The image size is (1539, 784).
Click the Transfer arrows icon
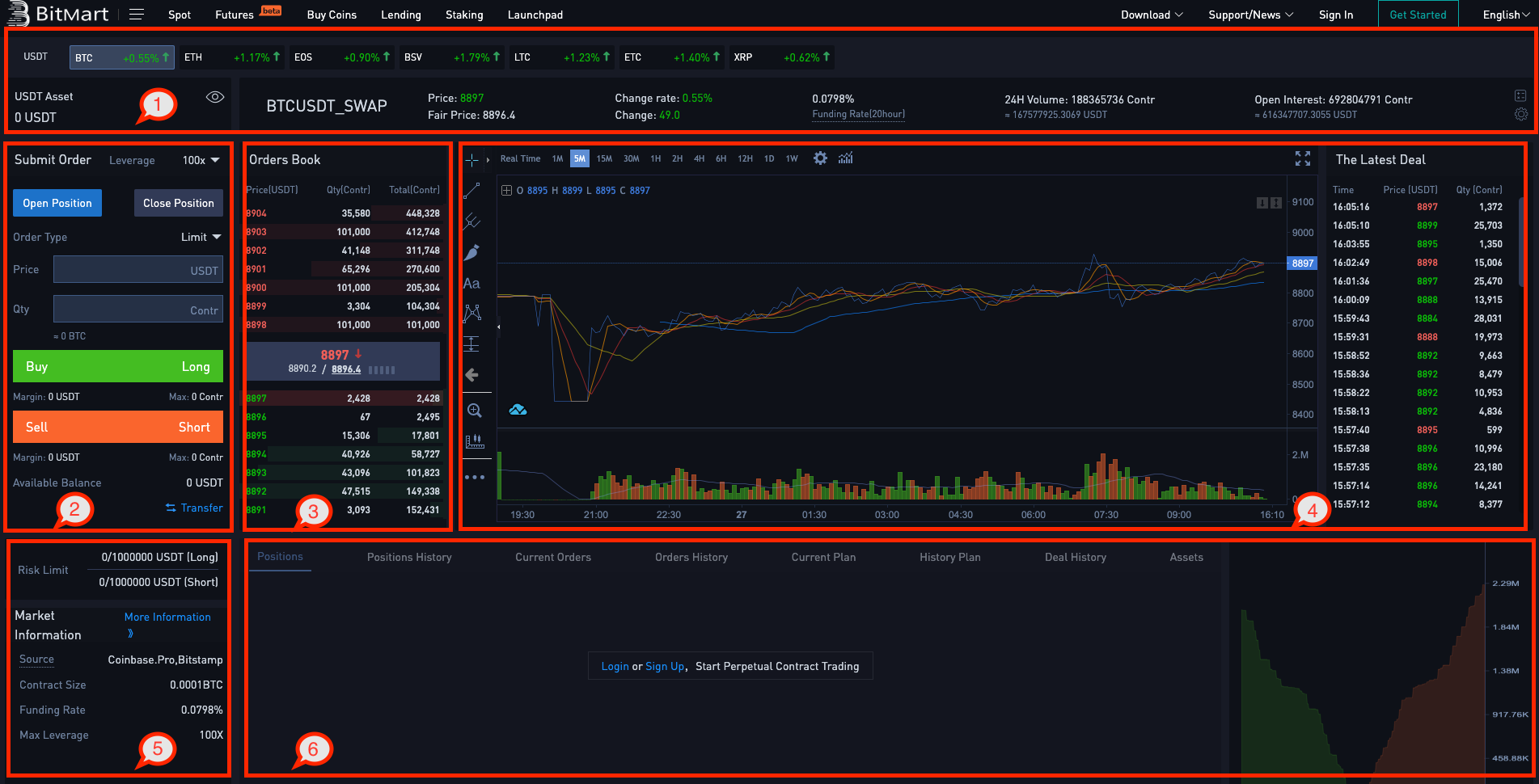[x=171, y=508]
